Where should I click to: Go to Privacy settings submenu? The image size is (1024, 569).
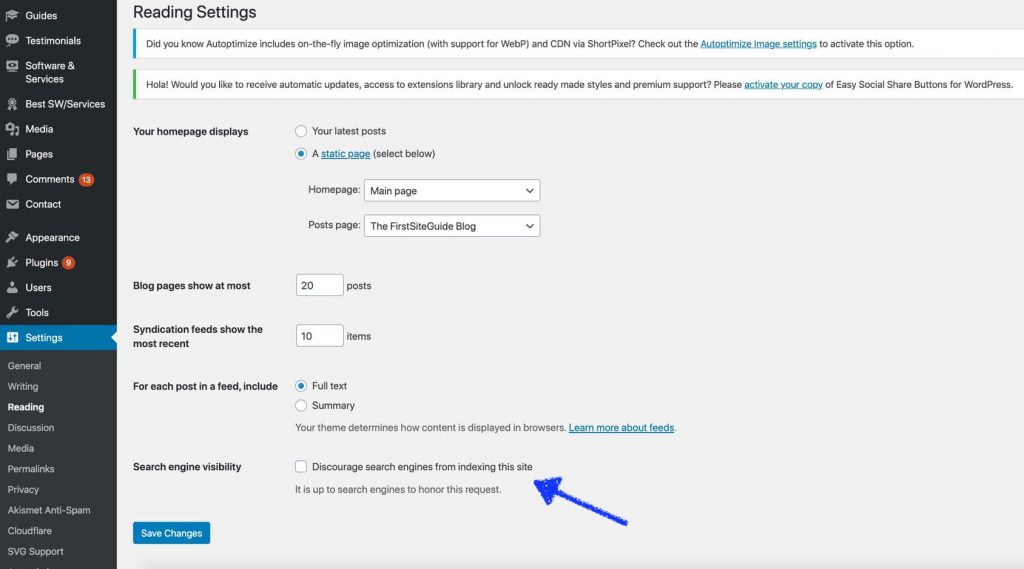click(x=24, y=489)
